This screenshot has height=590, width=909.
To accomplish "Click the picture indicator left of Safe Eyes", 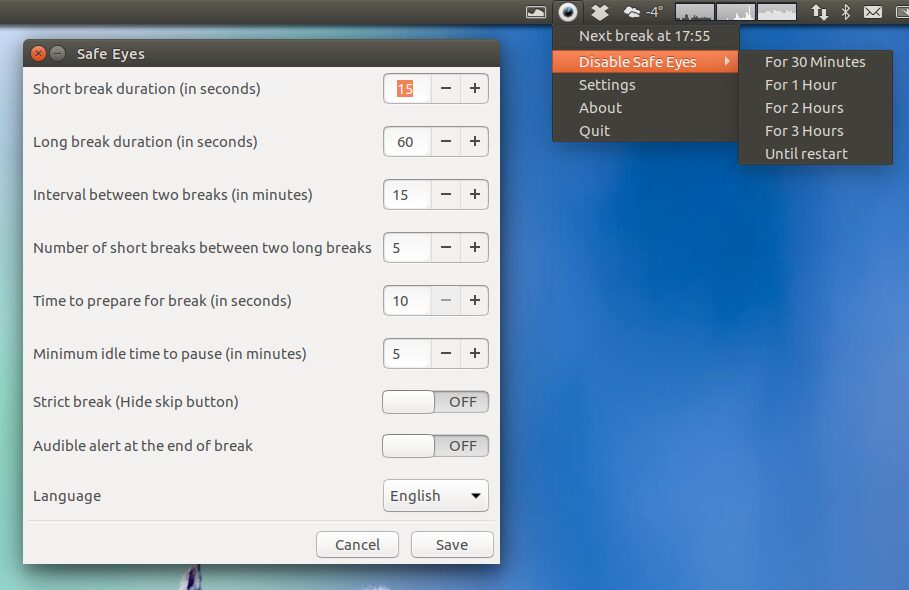I will tap(537, 12).
